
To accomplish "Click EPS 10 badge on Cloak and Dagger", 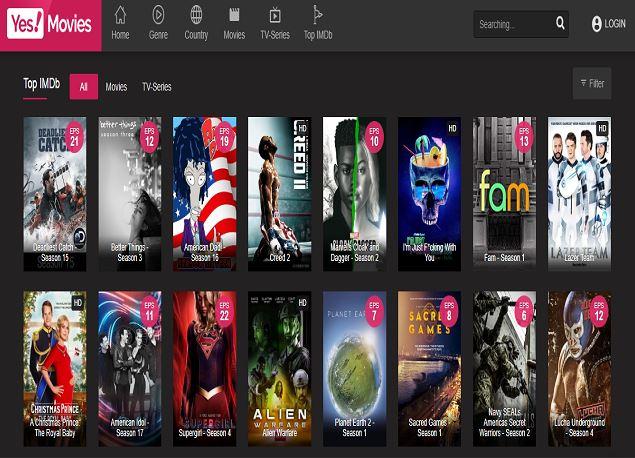I will pos(374,137).
